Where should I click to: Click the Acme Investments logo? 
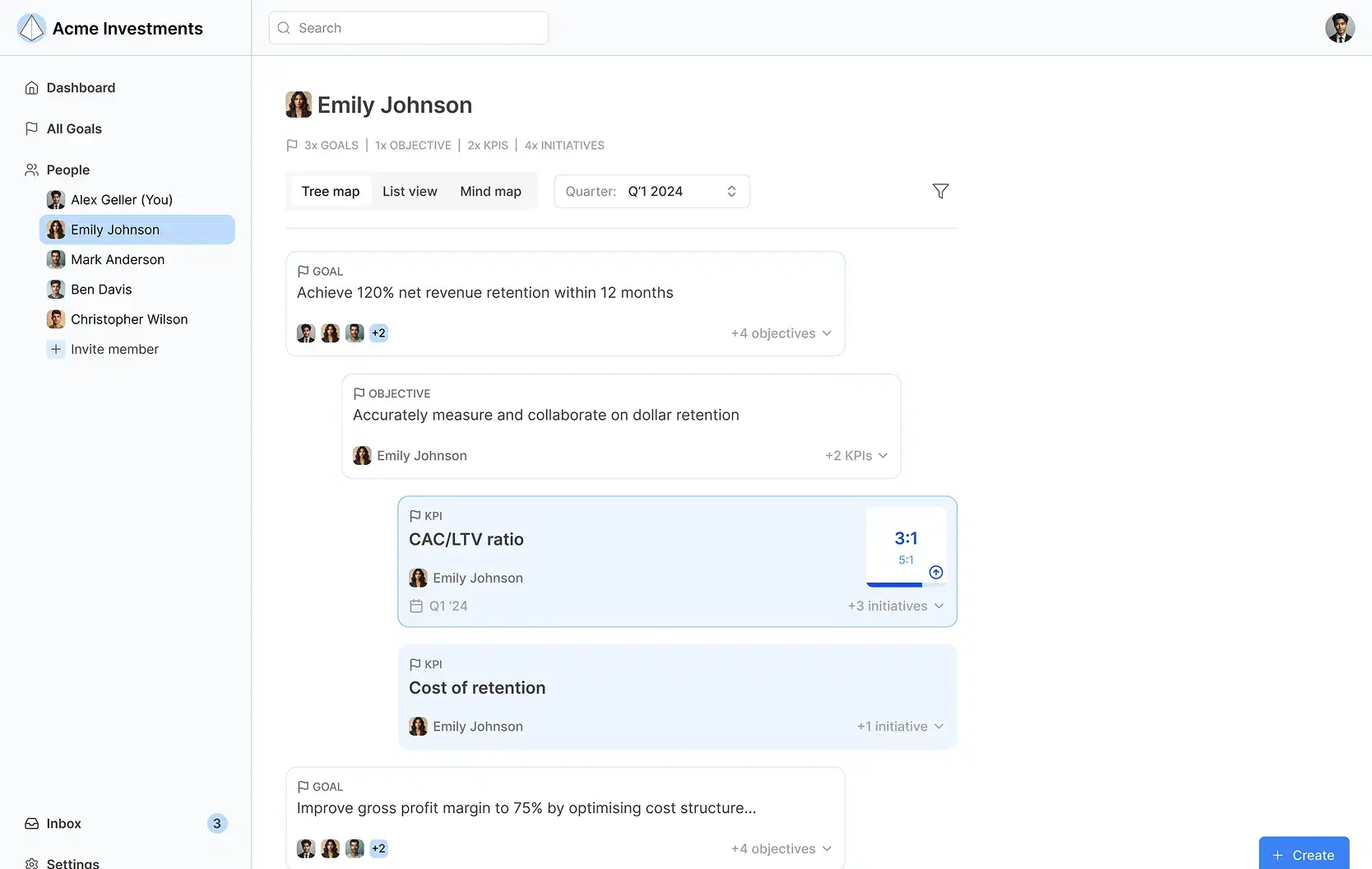(x=31, y=28)
